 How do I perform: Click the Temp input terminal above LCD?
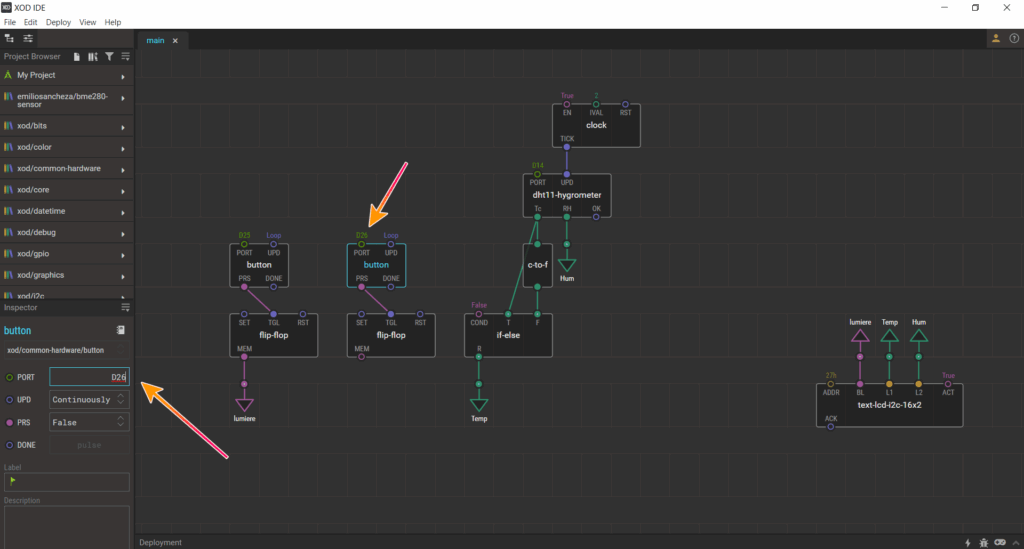(889, 336)
